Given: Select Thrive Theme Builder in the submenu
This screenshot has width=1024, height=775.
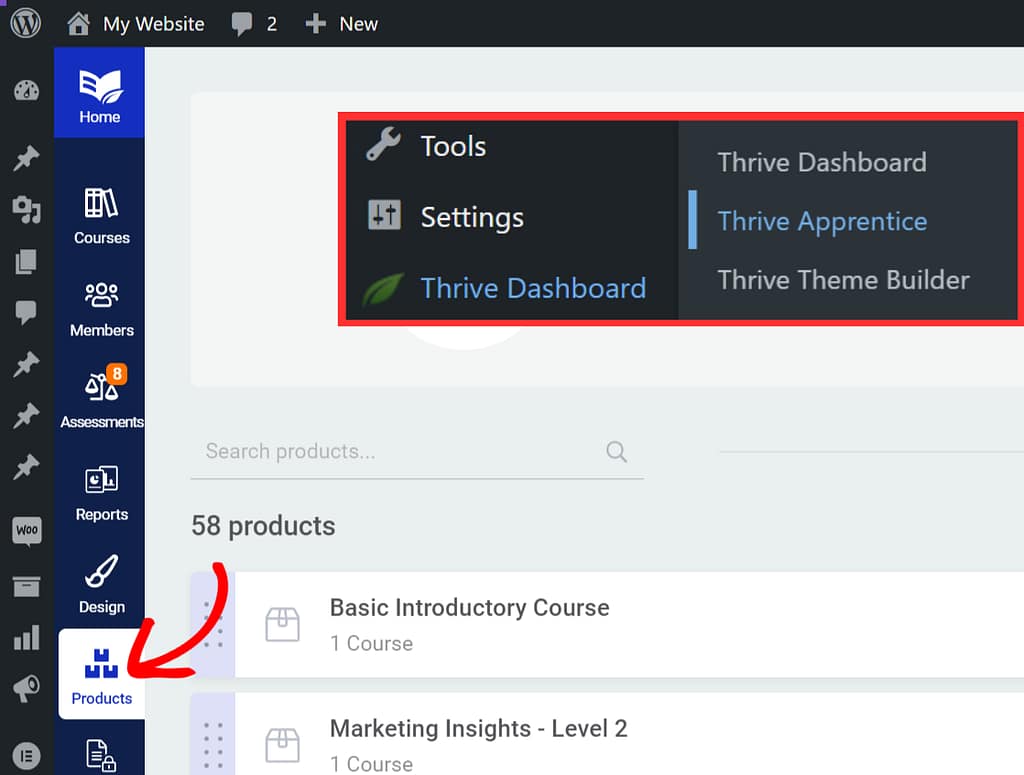Looking at the screenshot, I should 843,280.
